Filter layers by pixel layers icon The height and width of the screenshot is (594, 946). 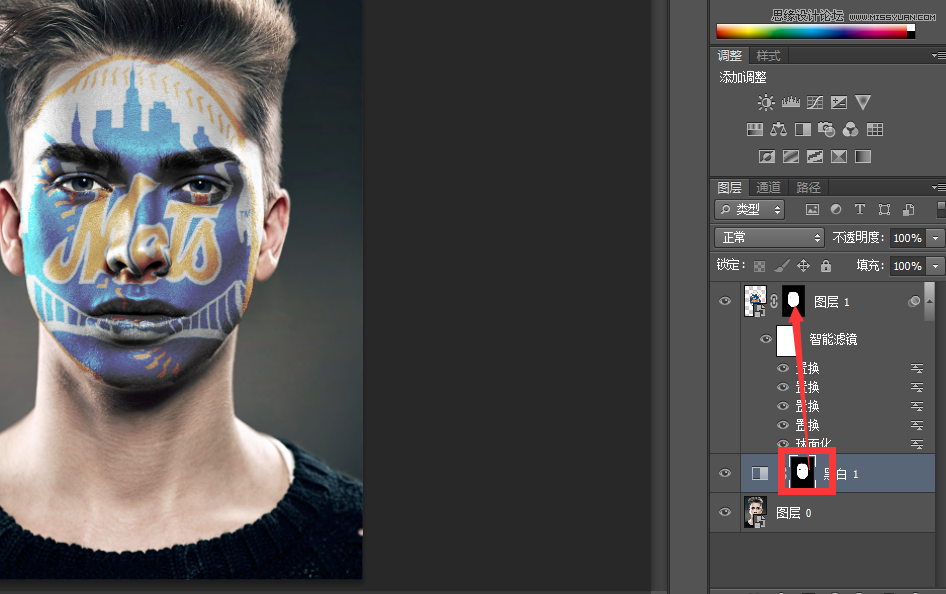pos(813,209)
